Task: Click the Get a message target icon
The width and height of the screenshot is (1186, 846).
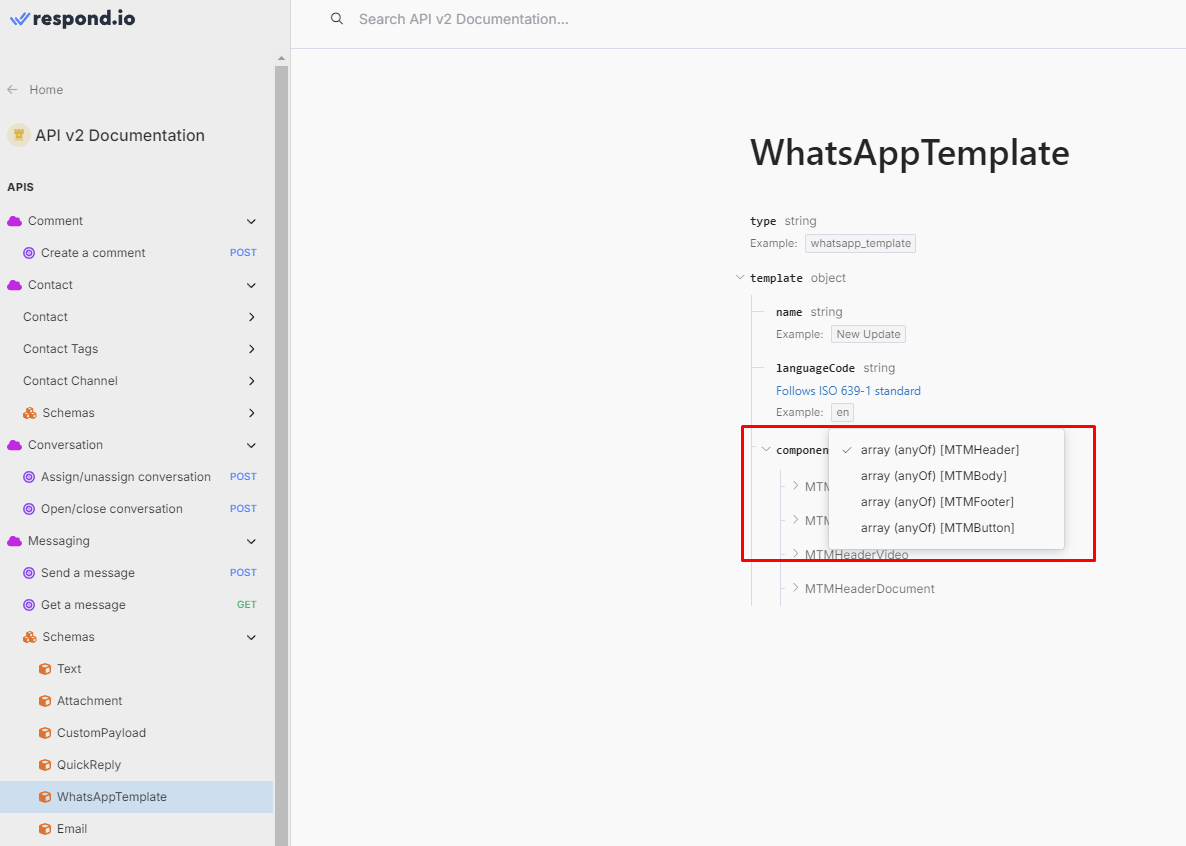Action: (x=29, y=605)
